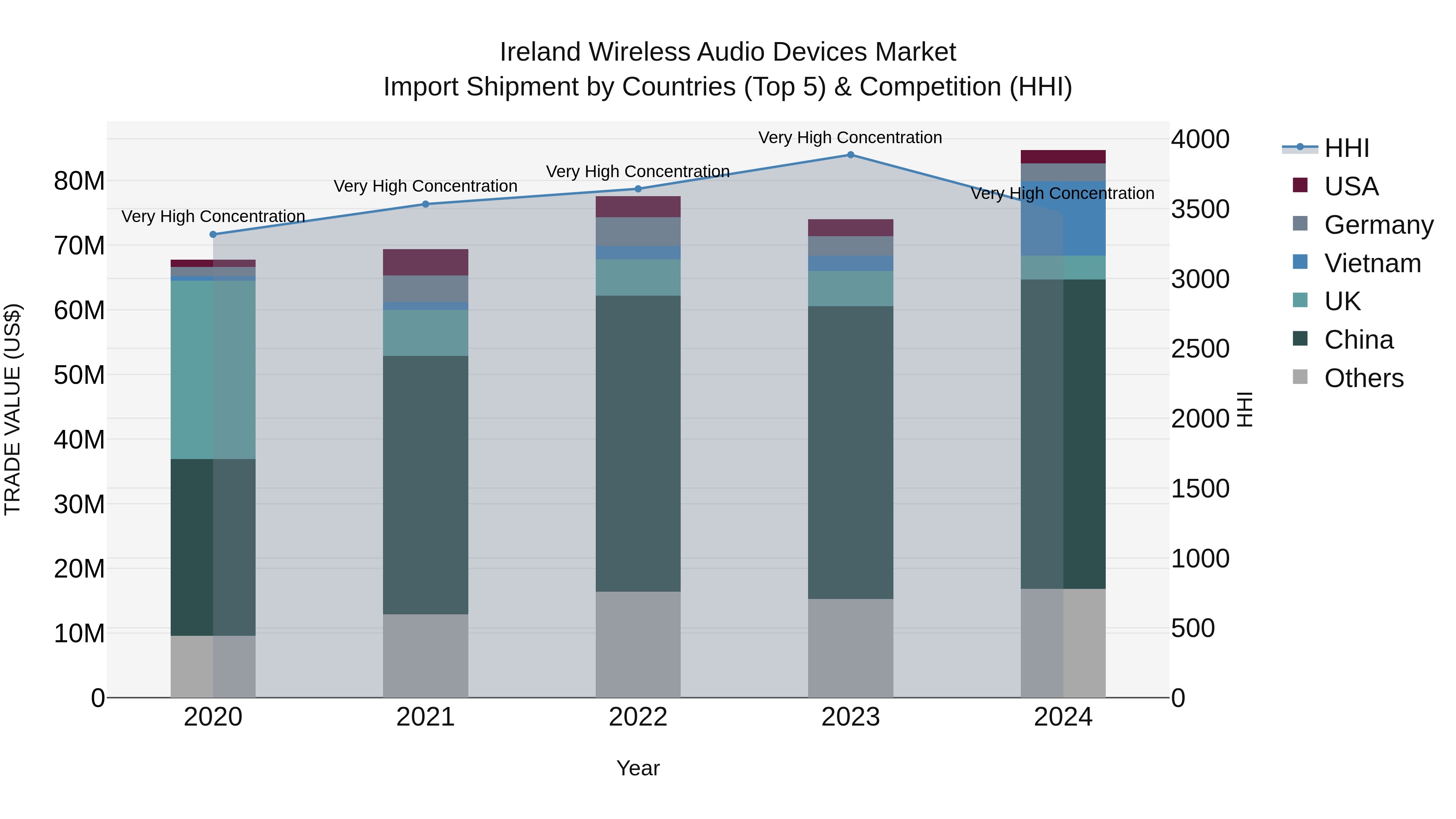This screenshot has width=1456, height=819.
Task: Toggle the HHI line legend entry
Action: [x=1326, y=148]
